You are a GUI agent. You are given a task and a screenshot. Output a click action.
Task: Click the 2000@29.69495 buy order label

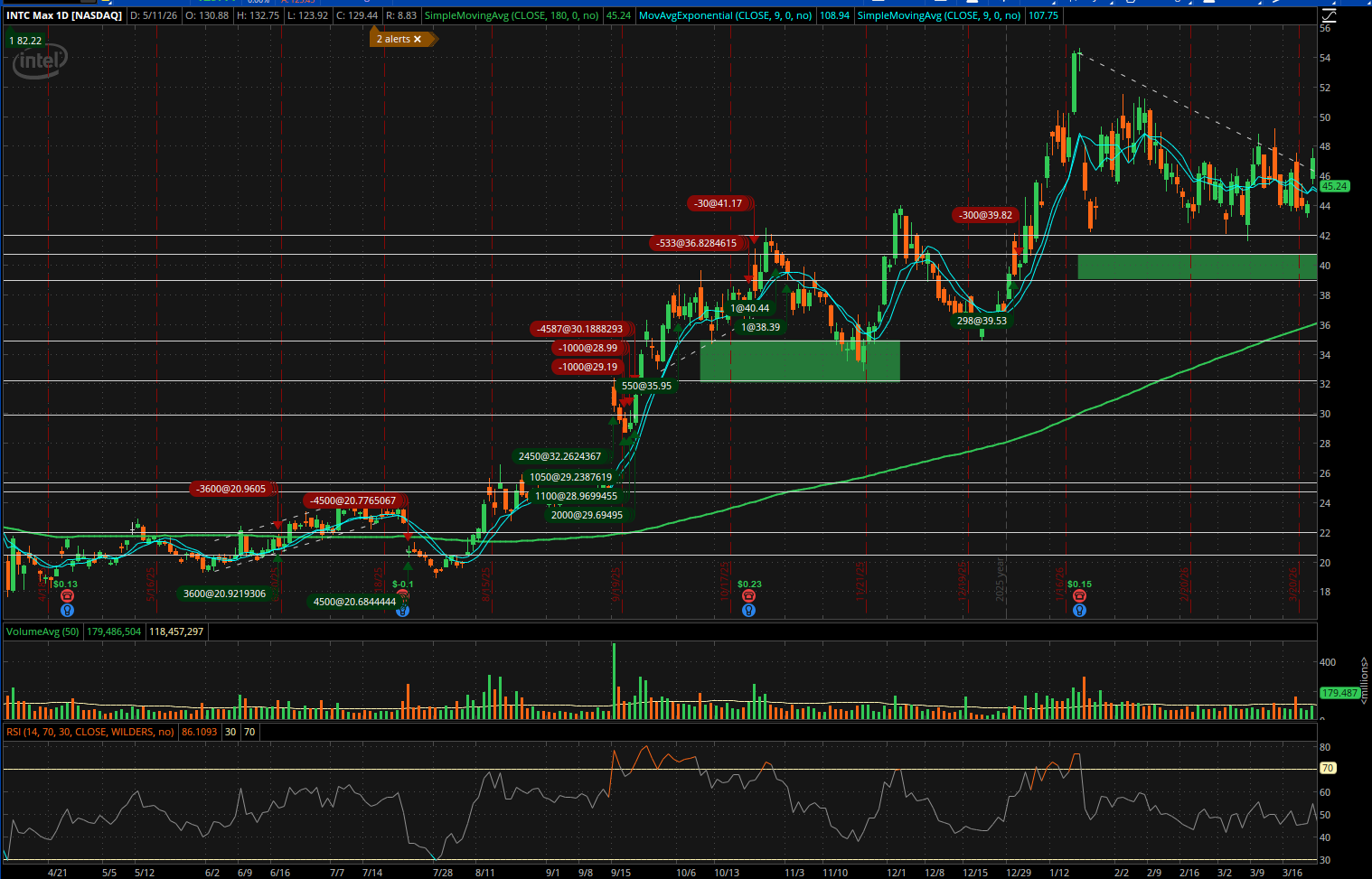tap(587, 515)
